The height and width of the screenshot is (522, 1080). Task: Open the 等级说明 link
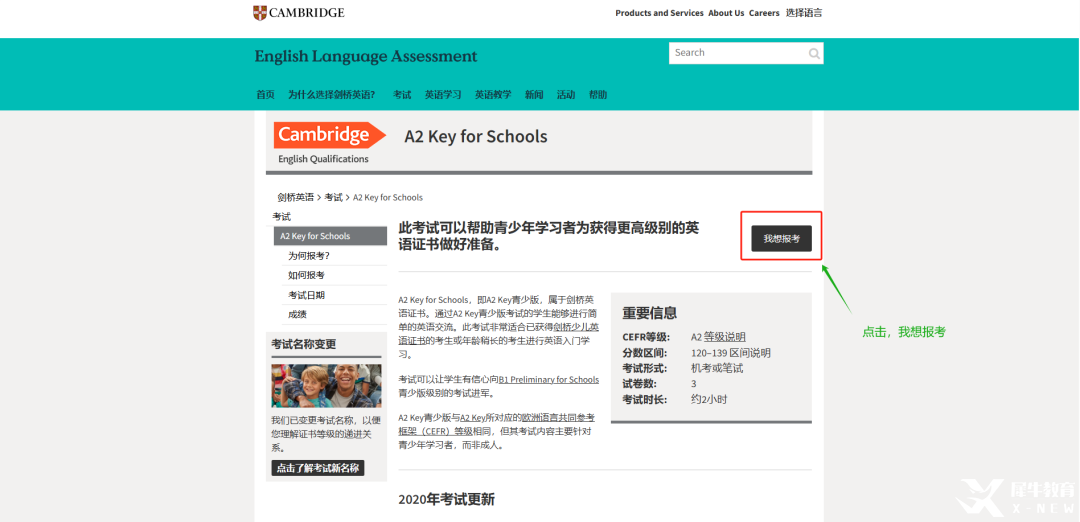pos(725,337)
